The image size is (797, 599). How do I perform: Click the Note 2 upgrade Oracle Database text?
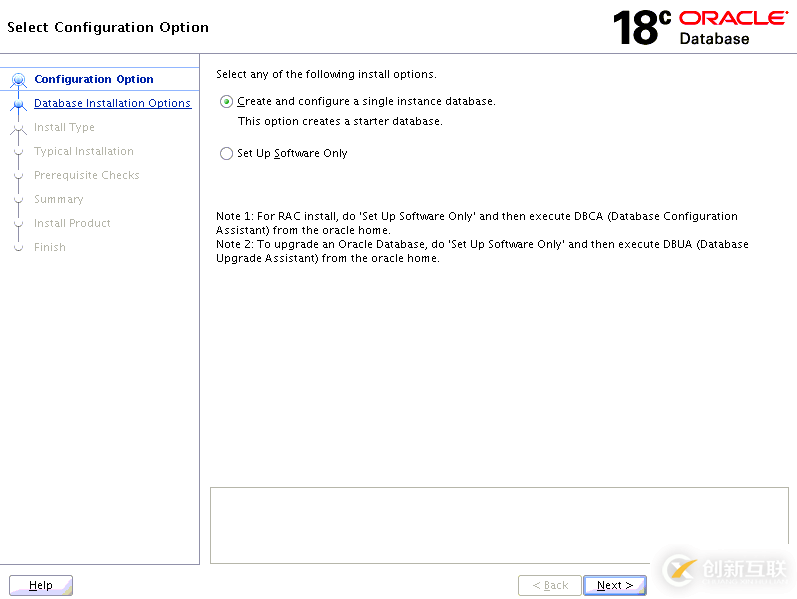point(482,251)
